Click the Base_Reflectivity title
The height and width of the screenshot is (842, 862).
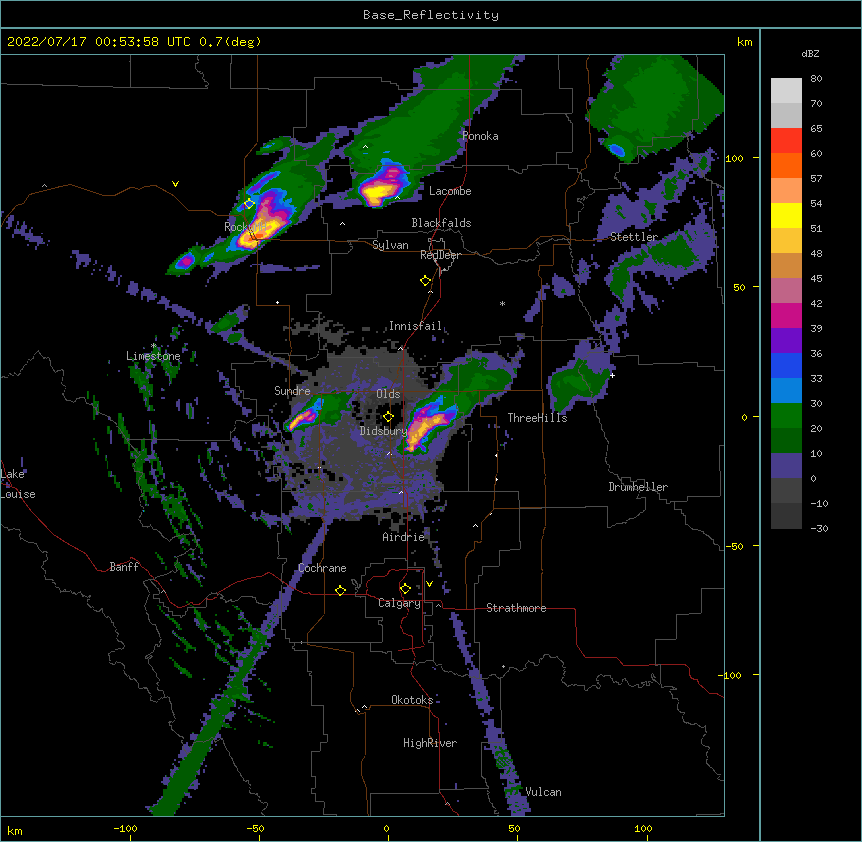click(x=431, y=15)
